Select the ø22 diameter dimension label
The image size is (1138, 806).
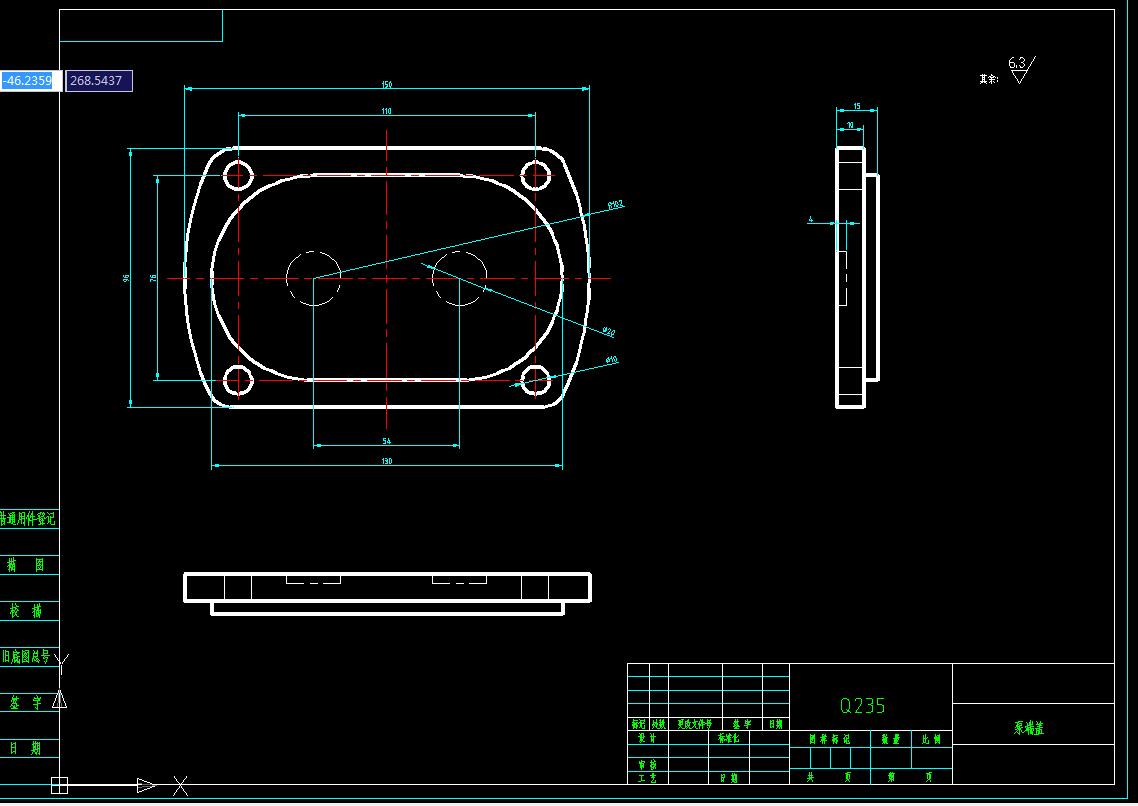[608, 332]
